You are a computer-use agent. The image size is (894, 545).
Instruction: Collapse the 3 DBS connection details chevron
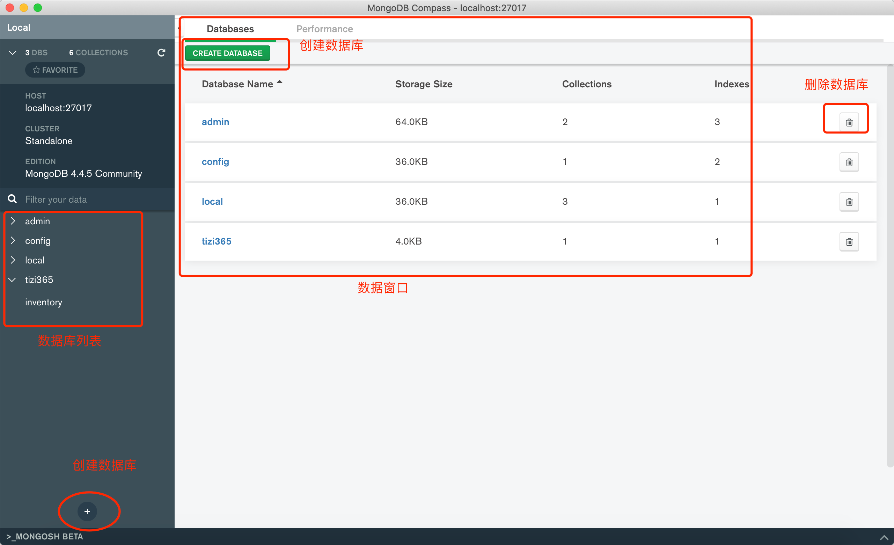(x=13, y=52)
